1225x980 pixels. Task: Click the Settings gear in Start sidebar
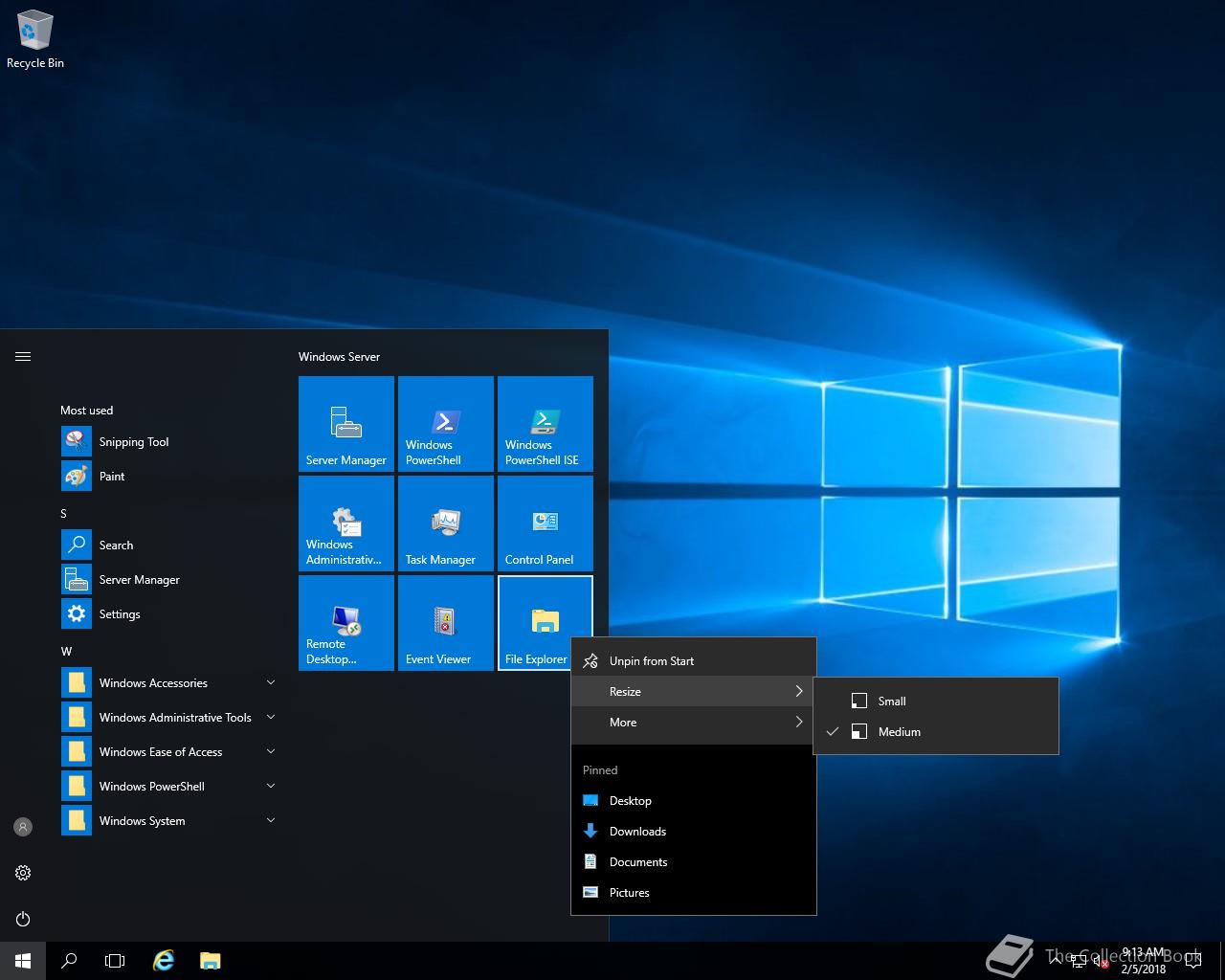[23, 873]
